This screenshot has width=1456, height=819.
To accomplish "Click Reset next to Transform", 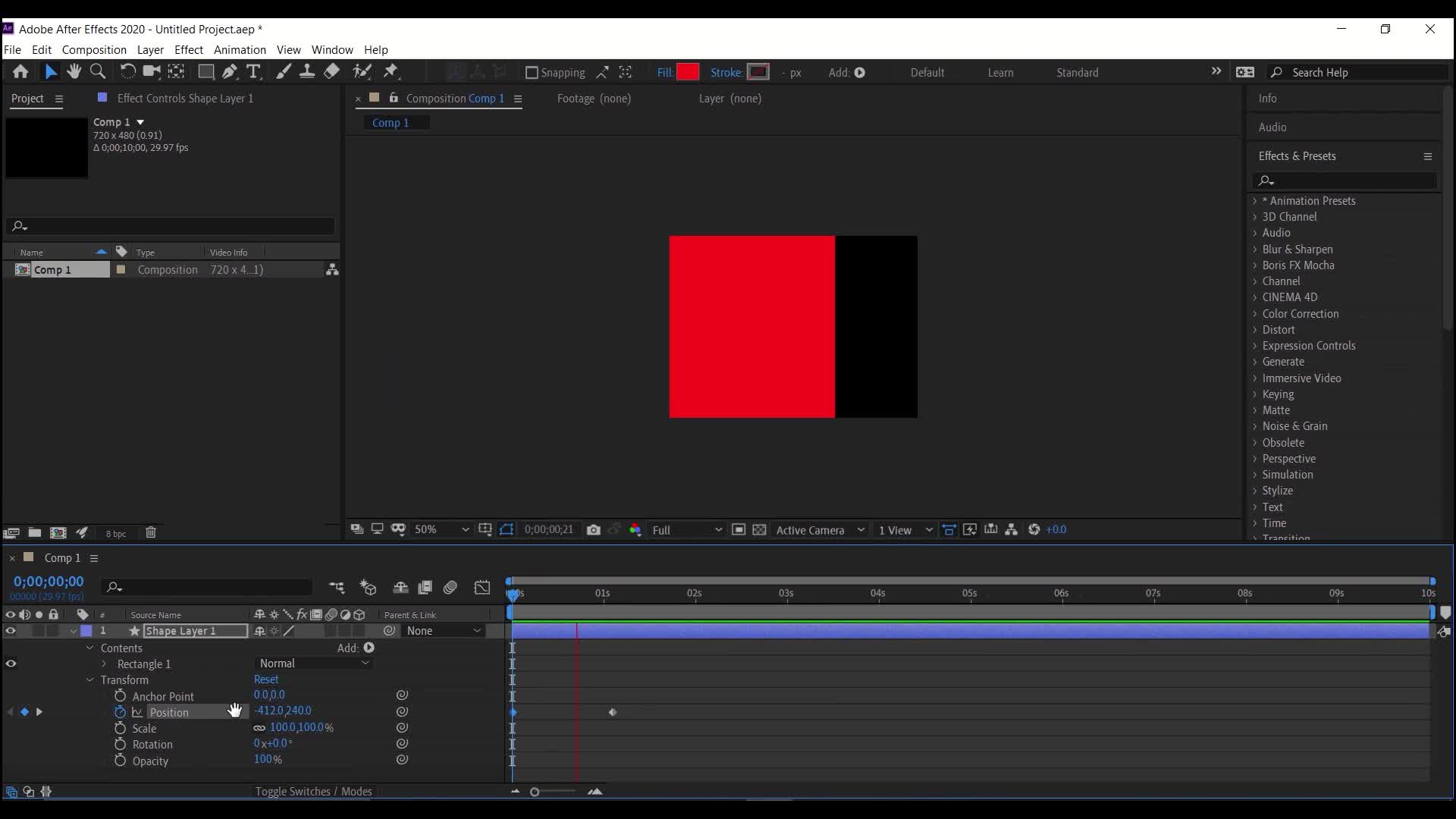I will [x=266, y=679].
